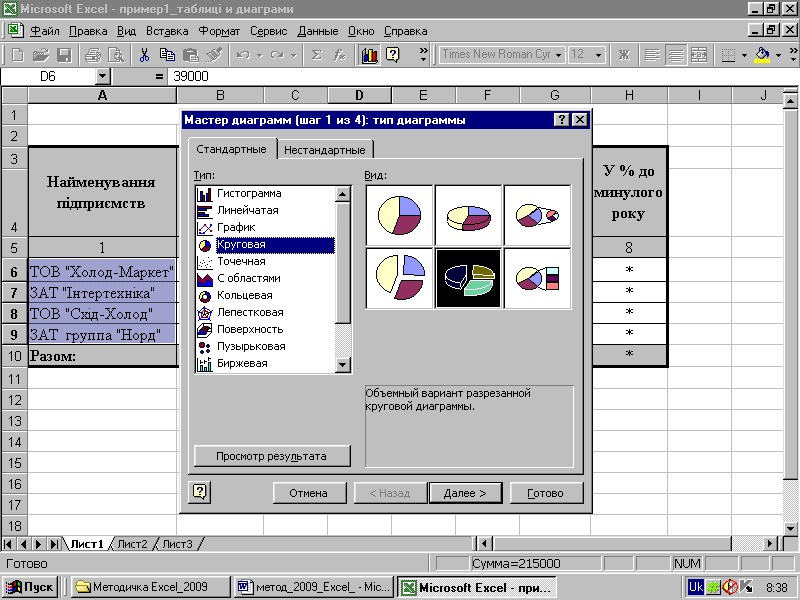Click the Center alignment icon

pos(676,55)
